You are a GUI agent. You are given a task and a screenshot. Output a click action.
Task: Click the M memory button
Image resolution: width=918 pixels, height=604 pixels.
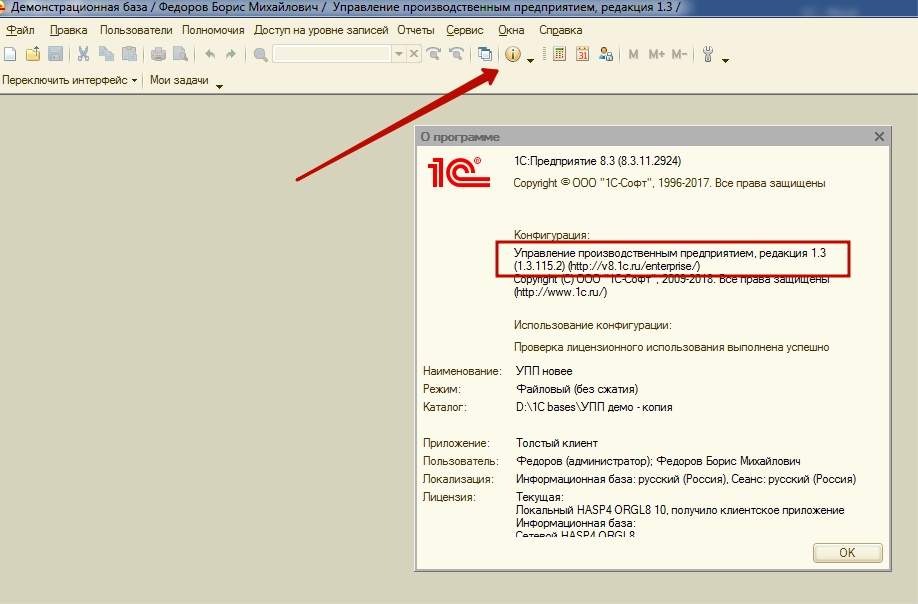633,54
